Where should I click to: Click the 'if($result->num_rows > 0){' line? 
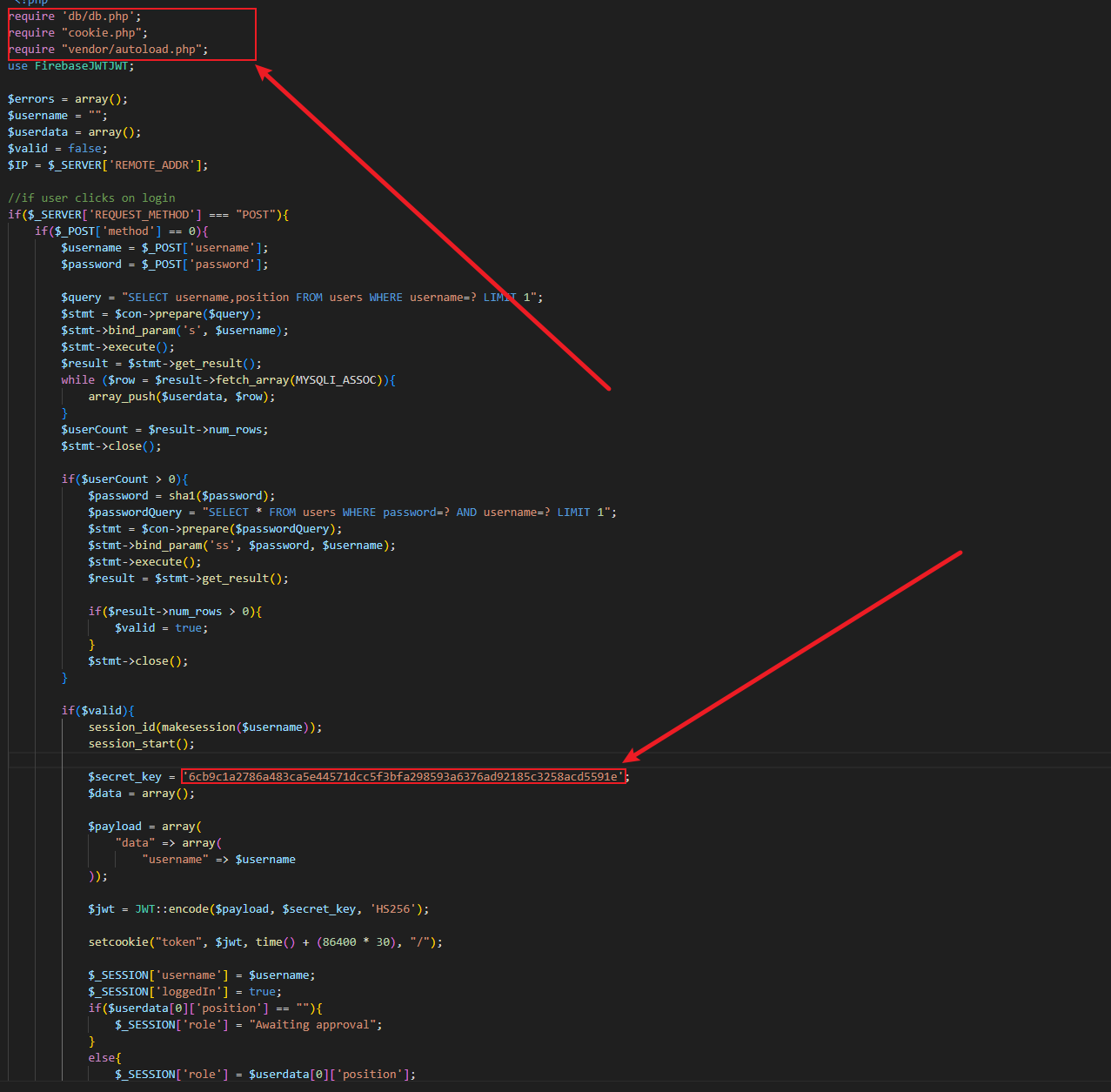click(x=175, y=612)
